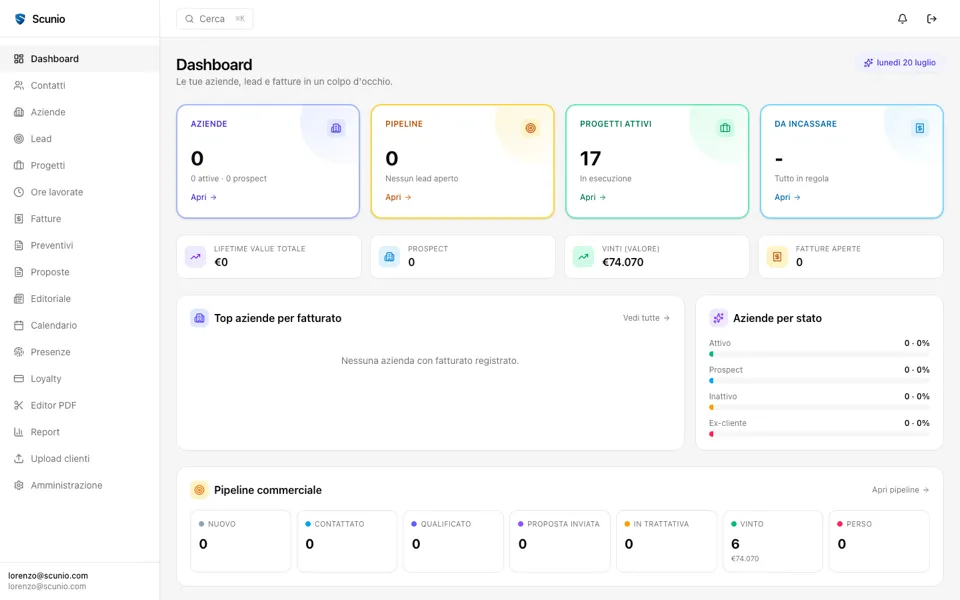Click the Inattivo status progress bar
Image resolution: width=960 pixels, height=600 pixels.
pos(819,407)
